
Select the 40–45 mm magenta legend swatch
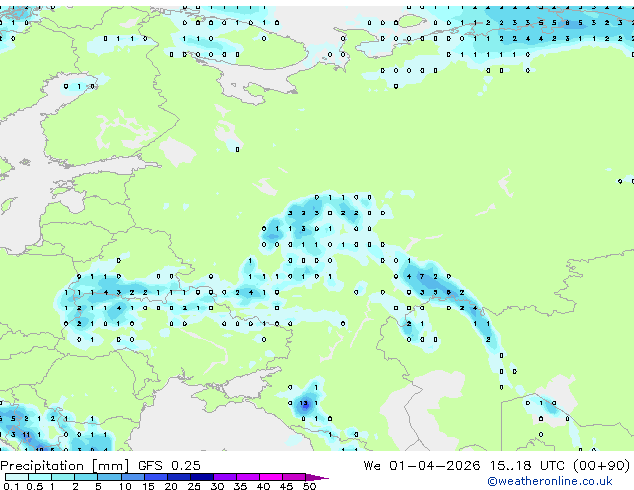[271, 477]
